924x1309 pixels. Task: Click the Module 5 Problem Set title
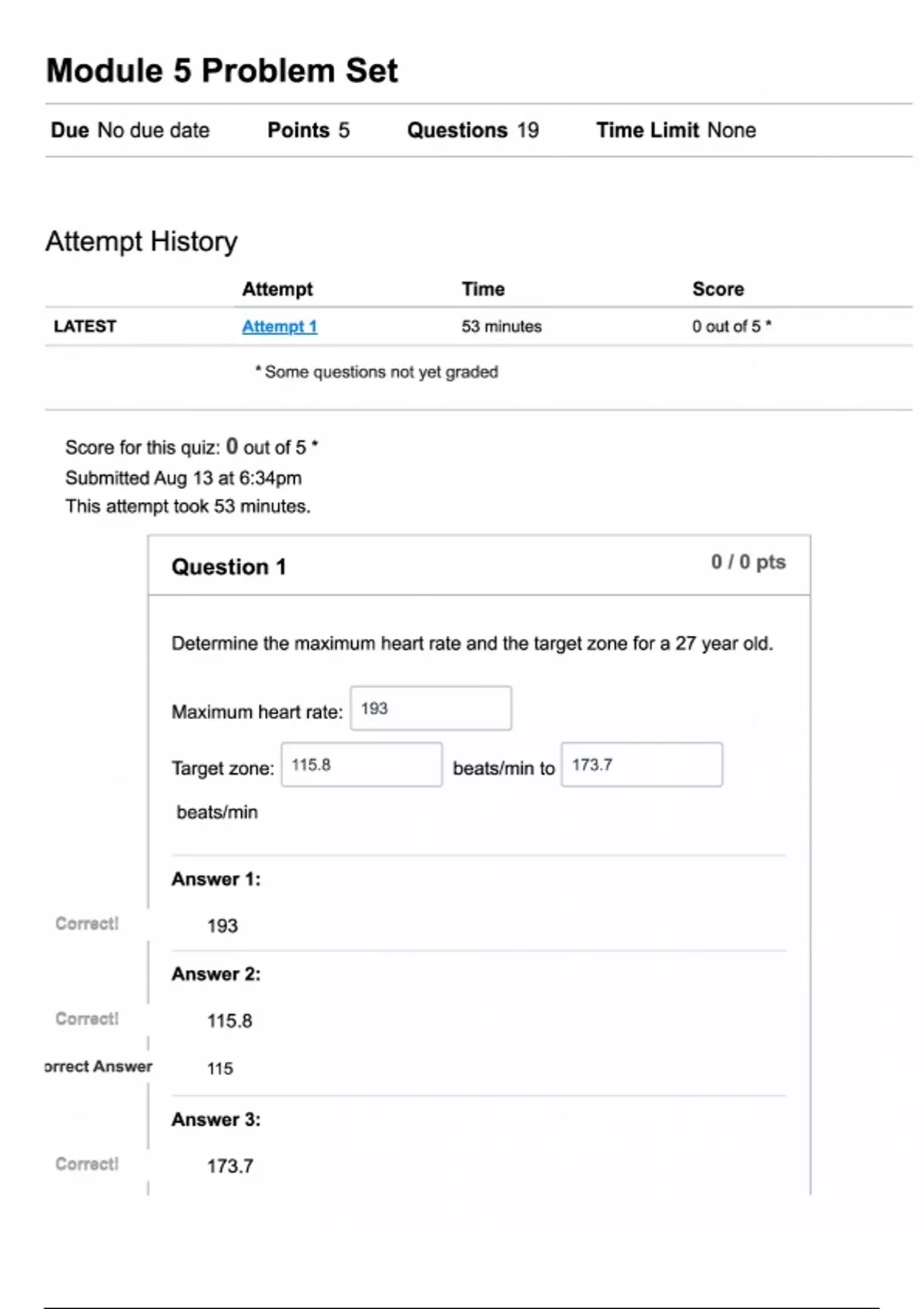221,70
